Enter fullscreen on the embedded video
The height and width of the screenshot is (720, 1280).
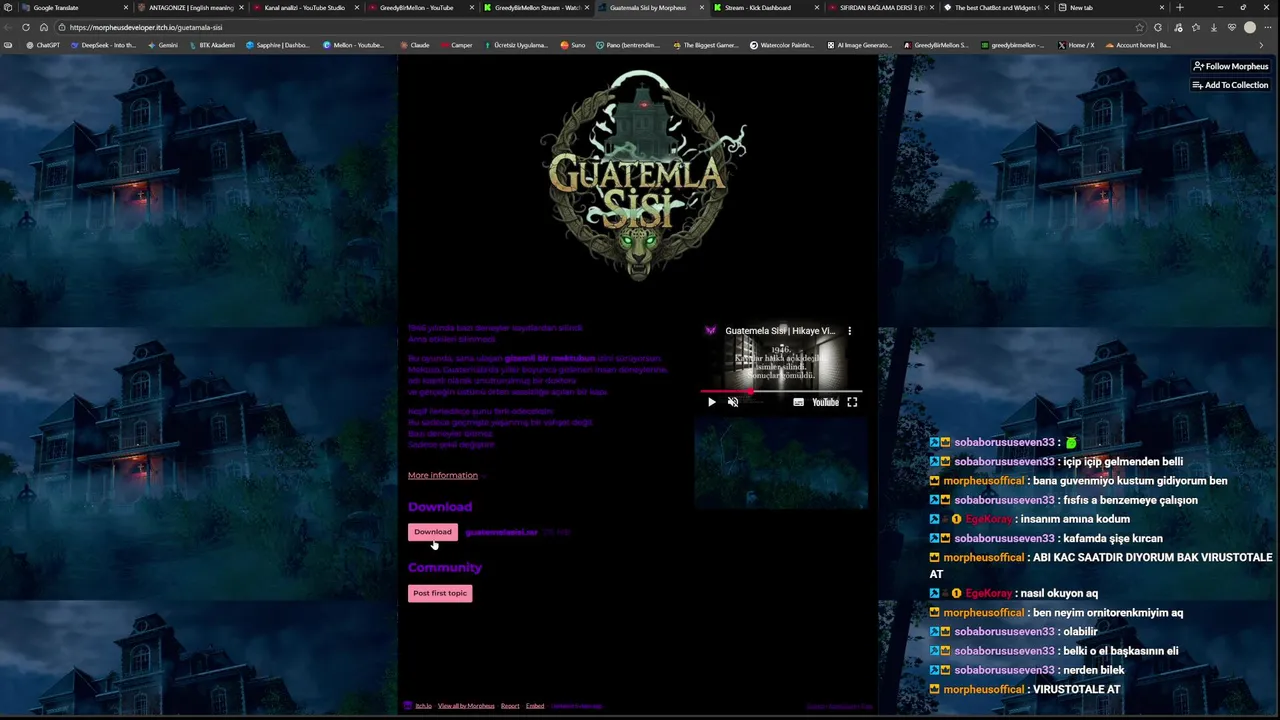(852, 402)
